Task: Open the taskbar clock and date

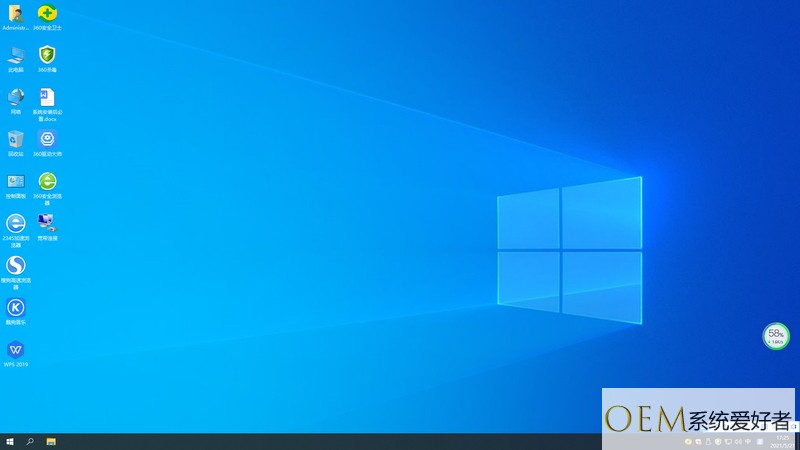Action: coord(782,442)
